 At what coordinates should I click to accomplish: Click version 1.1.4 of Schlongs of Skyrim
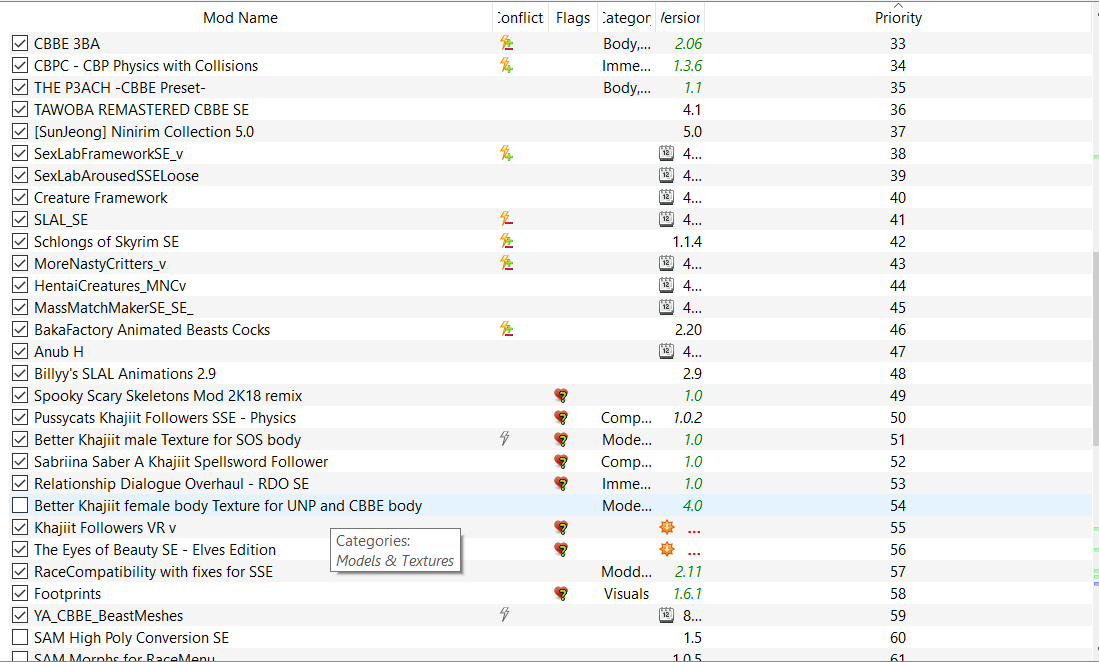pos(687,242)
